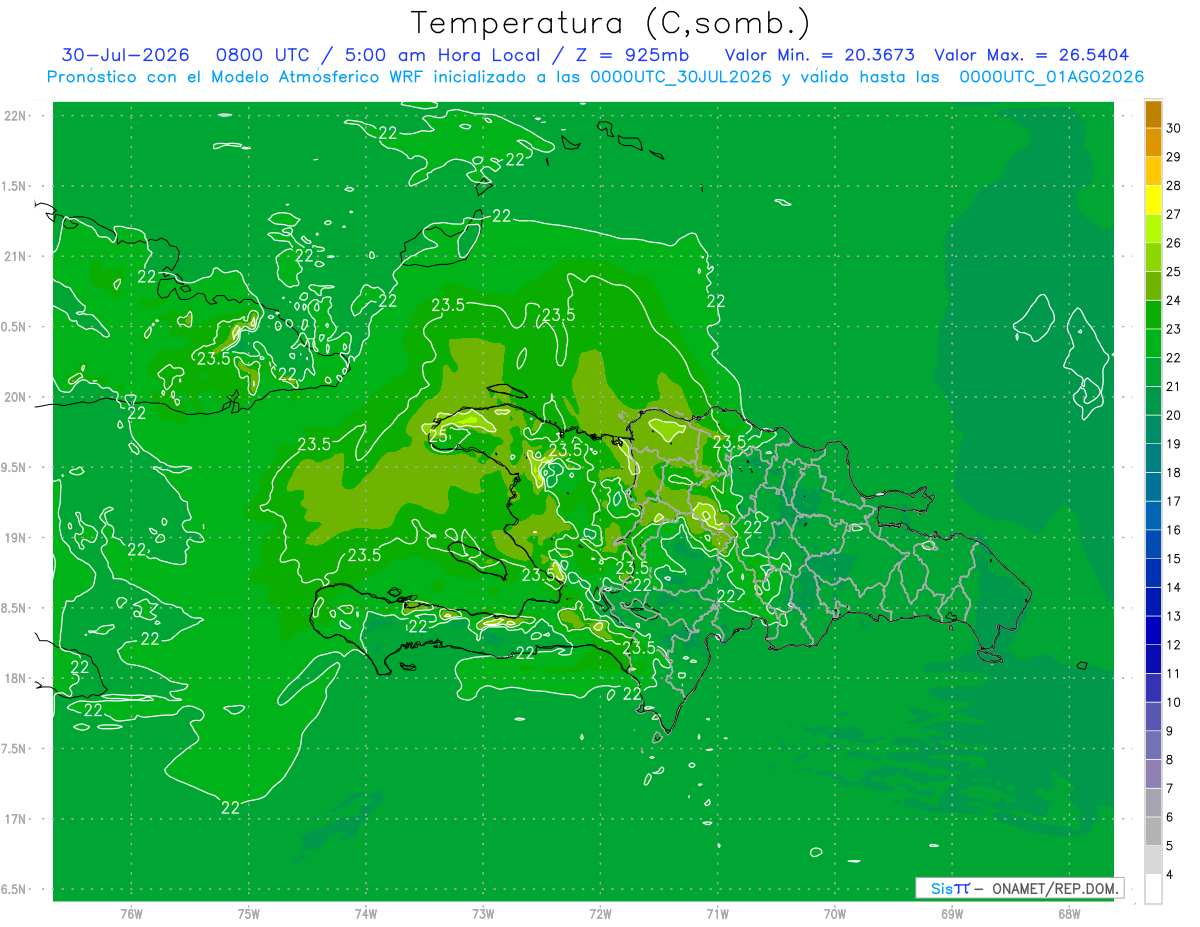Click the "74W" longitude axis label
This screenshot has width=1200, height=927.
click(366, 914)
